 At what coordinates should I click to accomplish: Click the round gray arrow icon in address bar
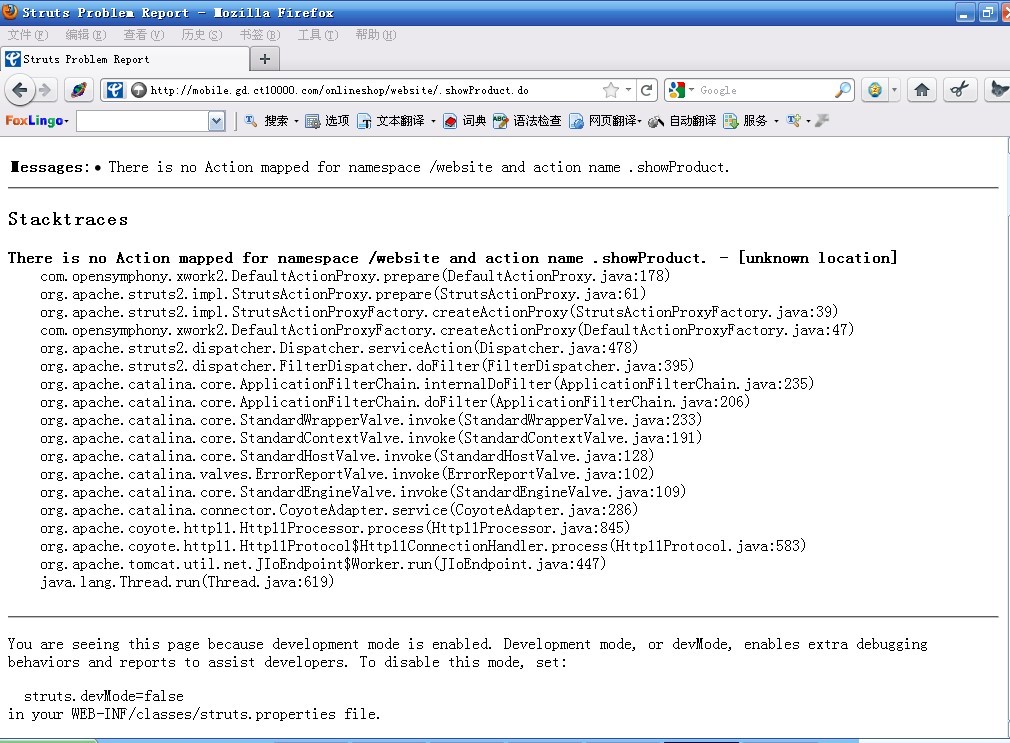(138, 90)
